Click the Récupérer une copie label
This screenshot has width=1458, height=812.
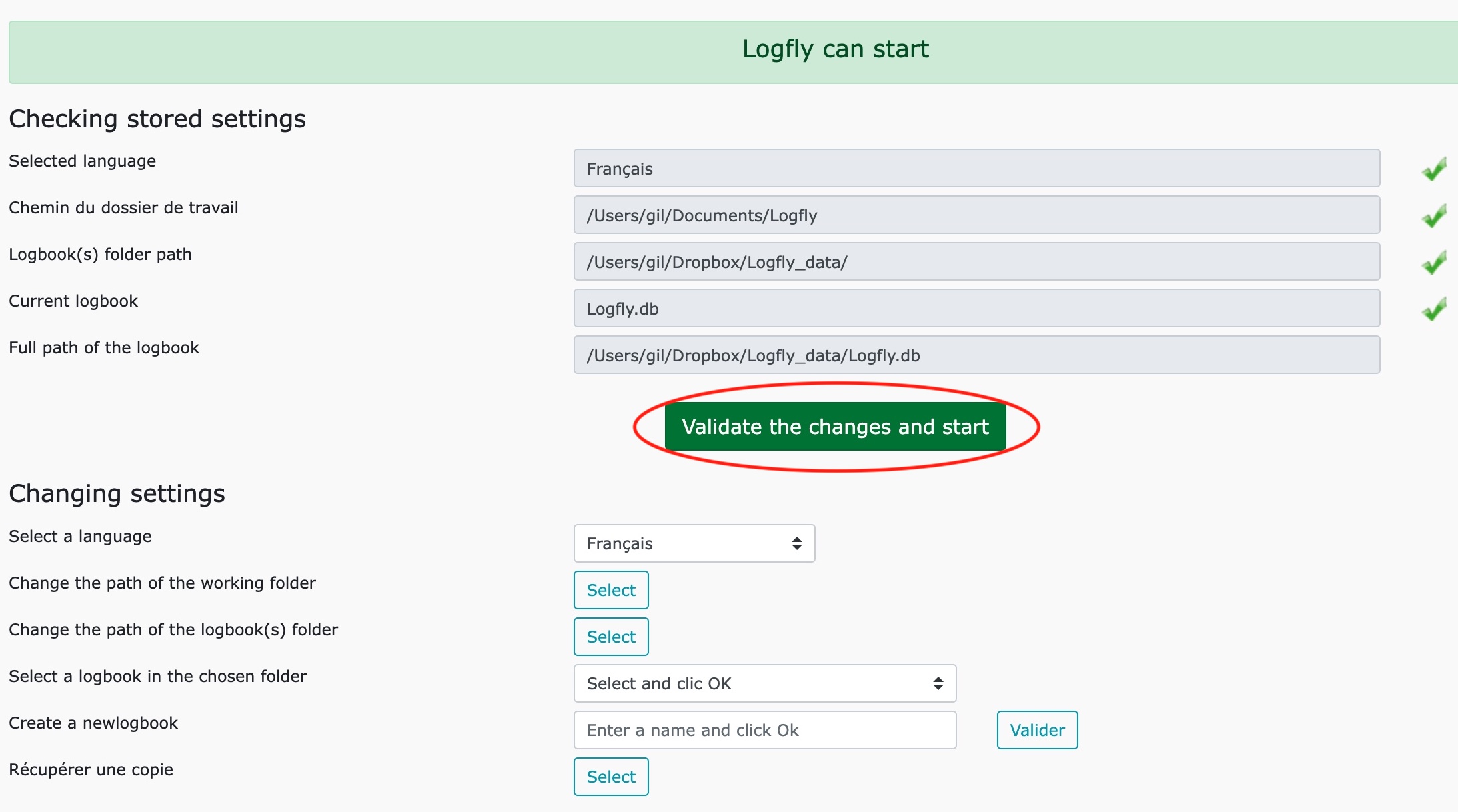tap(91, 769)
